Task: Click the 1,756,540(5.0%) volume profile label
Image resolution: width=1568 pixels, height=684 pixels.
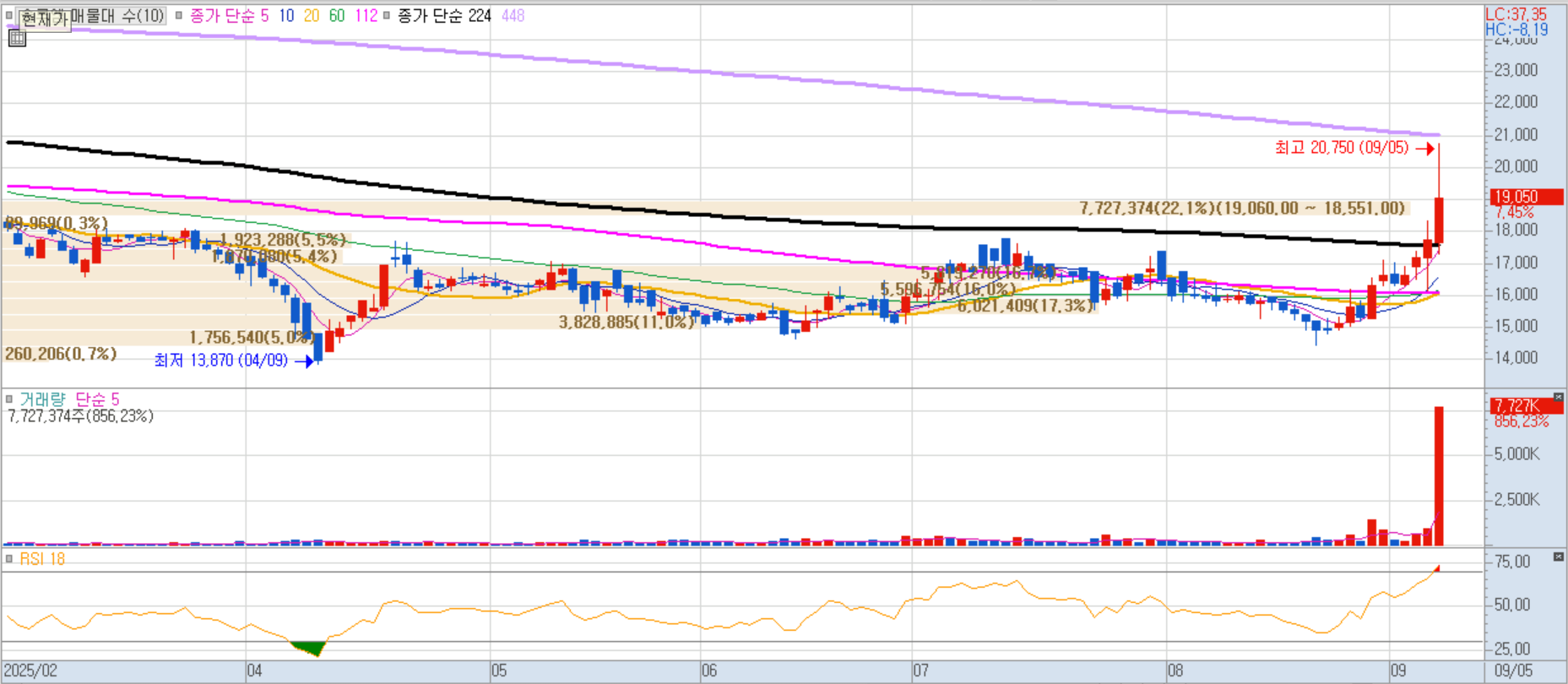Action: 252,337
